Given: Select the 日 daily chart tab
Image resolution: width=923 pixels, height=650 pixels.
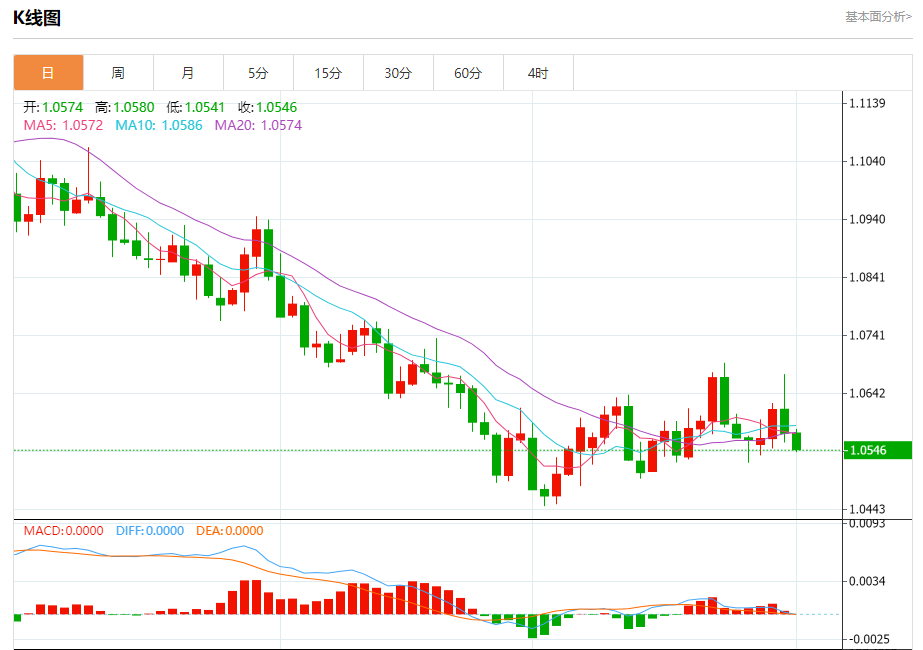Looking at the screenshot, I should click(x=48, y=73).
